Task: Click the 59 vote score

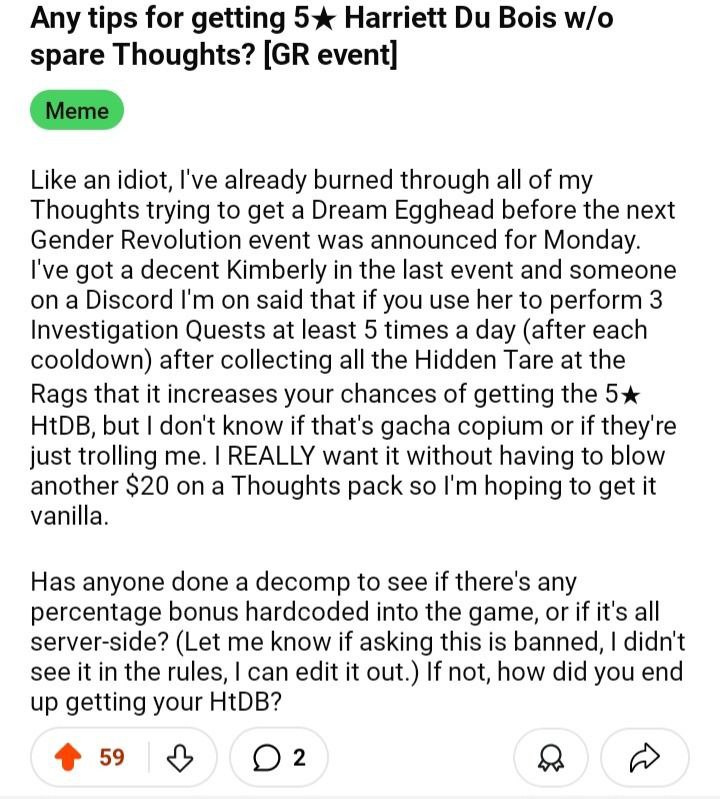Action: (x=112, y=757)
